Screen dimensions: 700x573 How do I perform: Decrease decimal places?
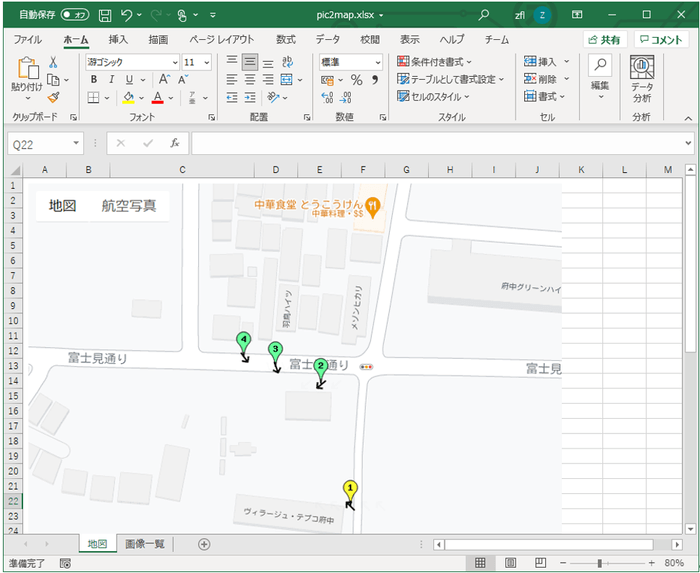346,97
